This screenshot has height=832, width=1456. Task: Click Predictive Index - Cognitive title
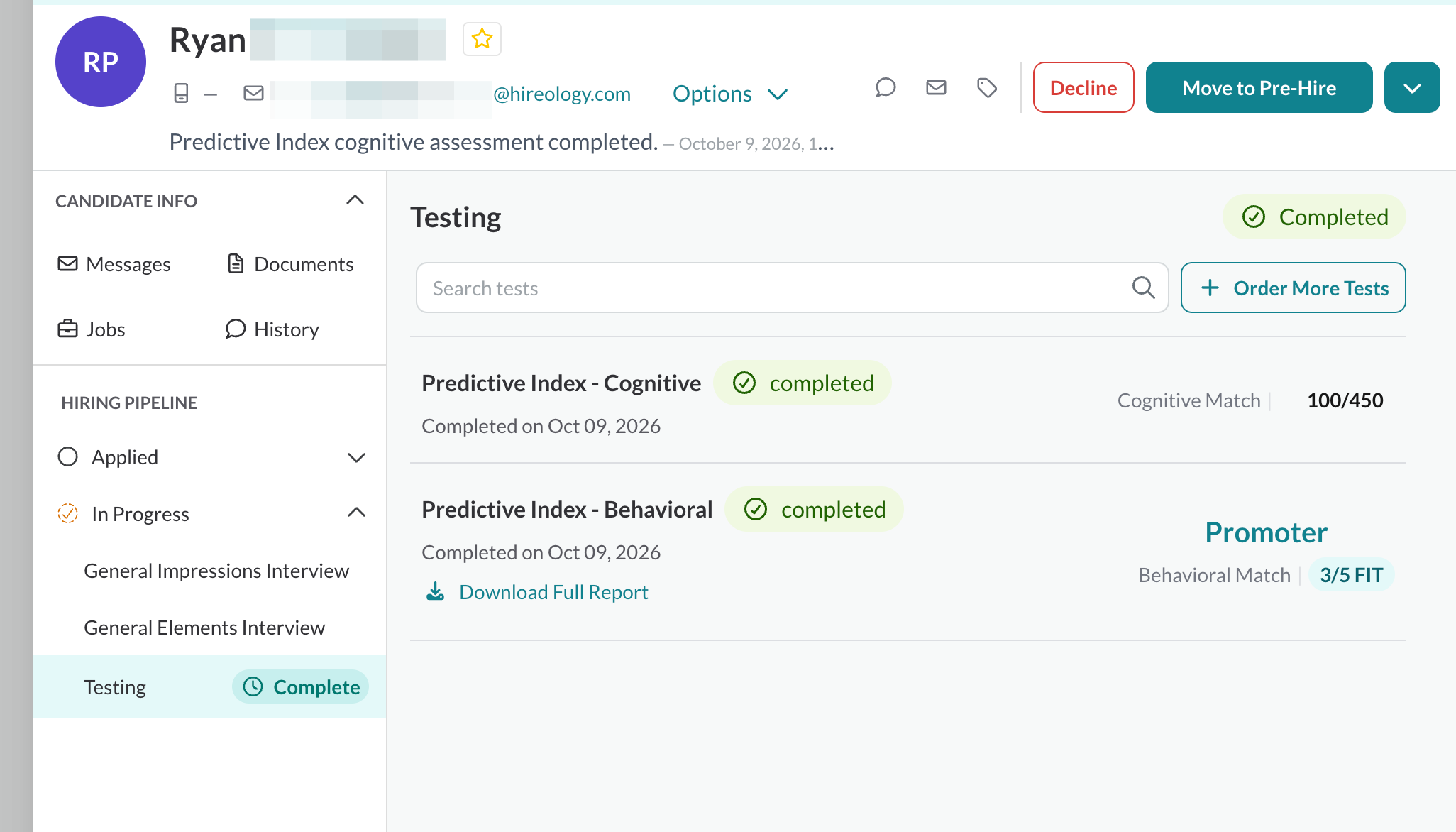coord(561,383)
